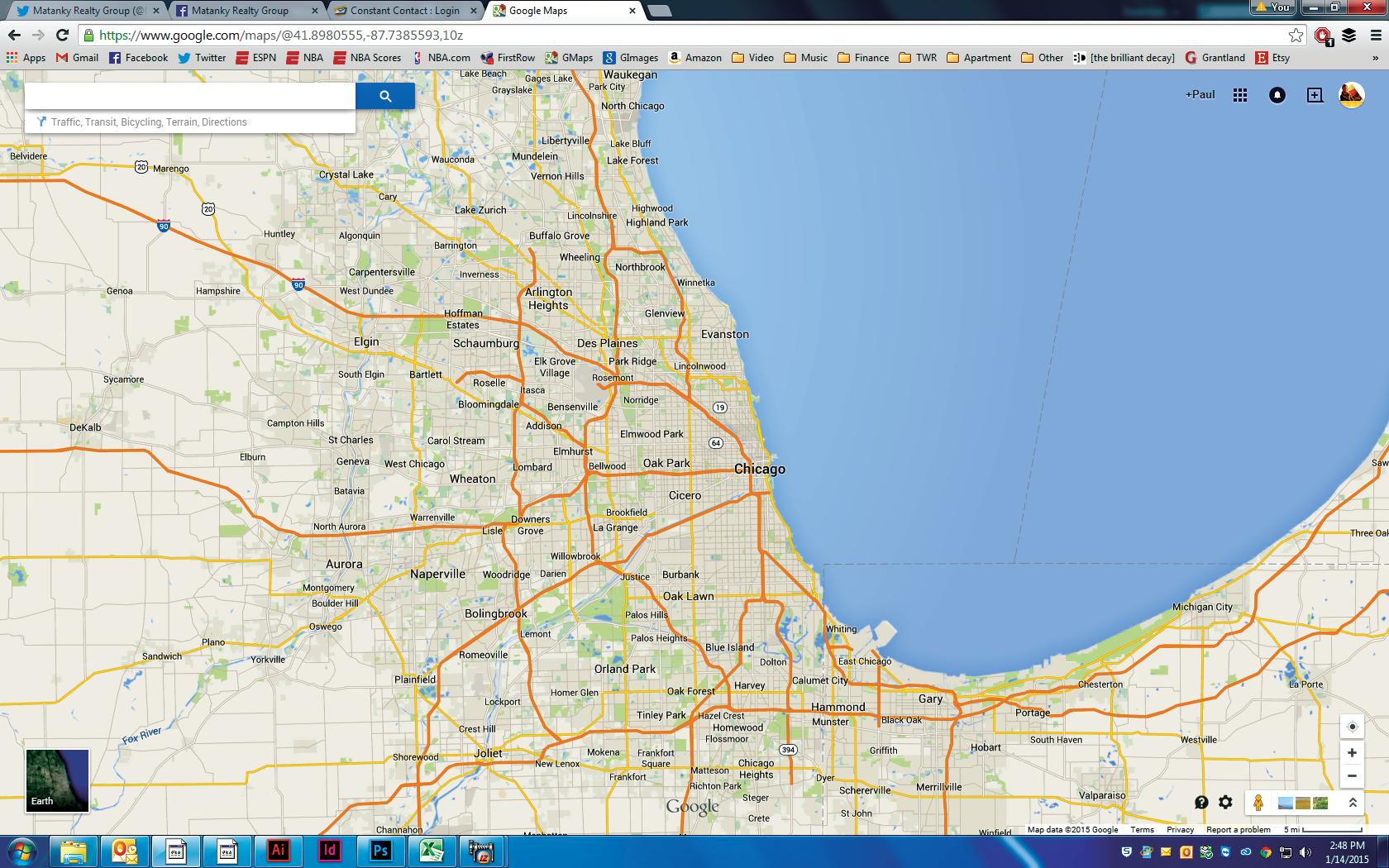The width and height of the screenshot is (1389, 868).
Task: Open the Gmail bookmark
Action: pos(77,58)
